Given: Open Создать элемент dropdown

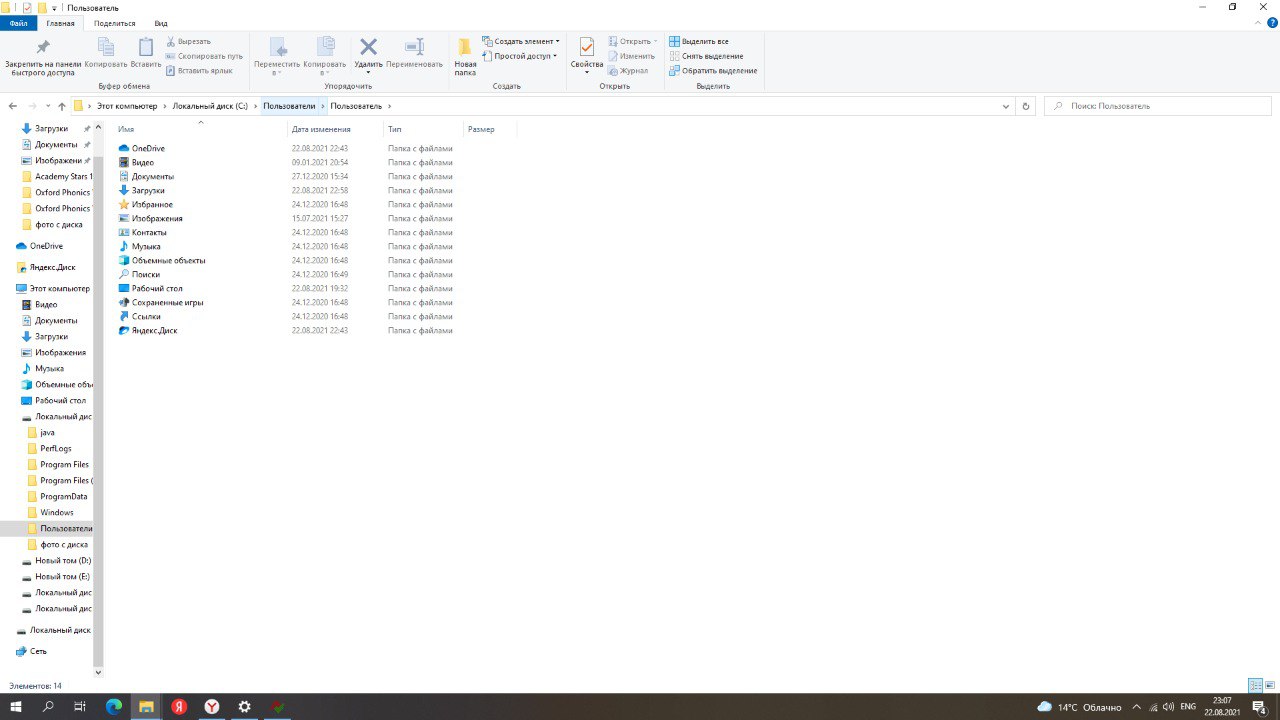Looking at the screenshot, I should pyautogui.click(x=521, y=41).
